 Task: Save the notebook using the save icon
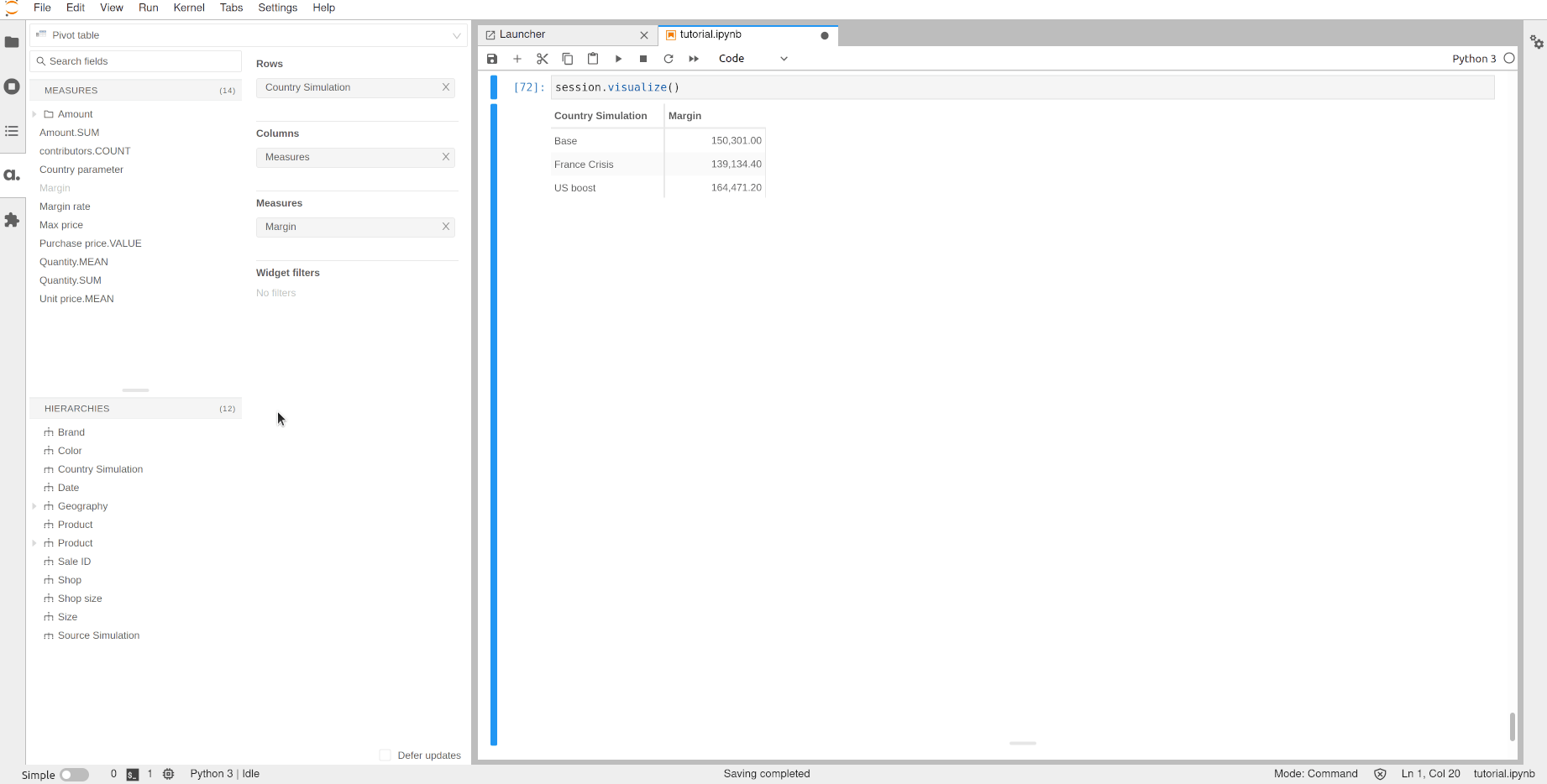pyautogui.click(x=492, y=59)
